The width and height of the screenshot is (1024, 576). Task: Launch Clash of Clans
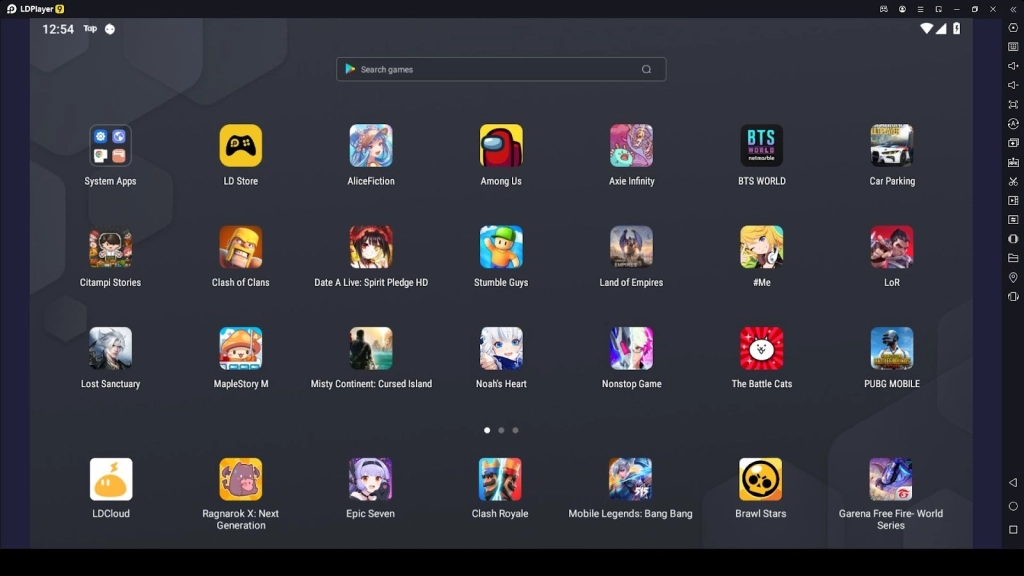point(240,247)
